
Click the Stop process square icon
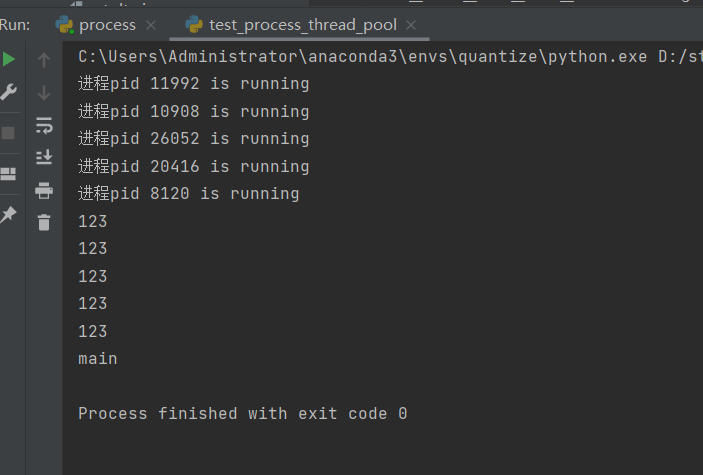[x=8, y=132]
